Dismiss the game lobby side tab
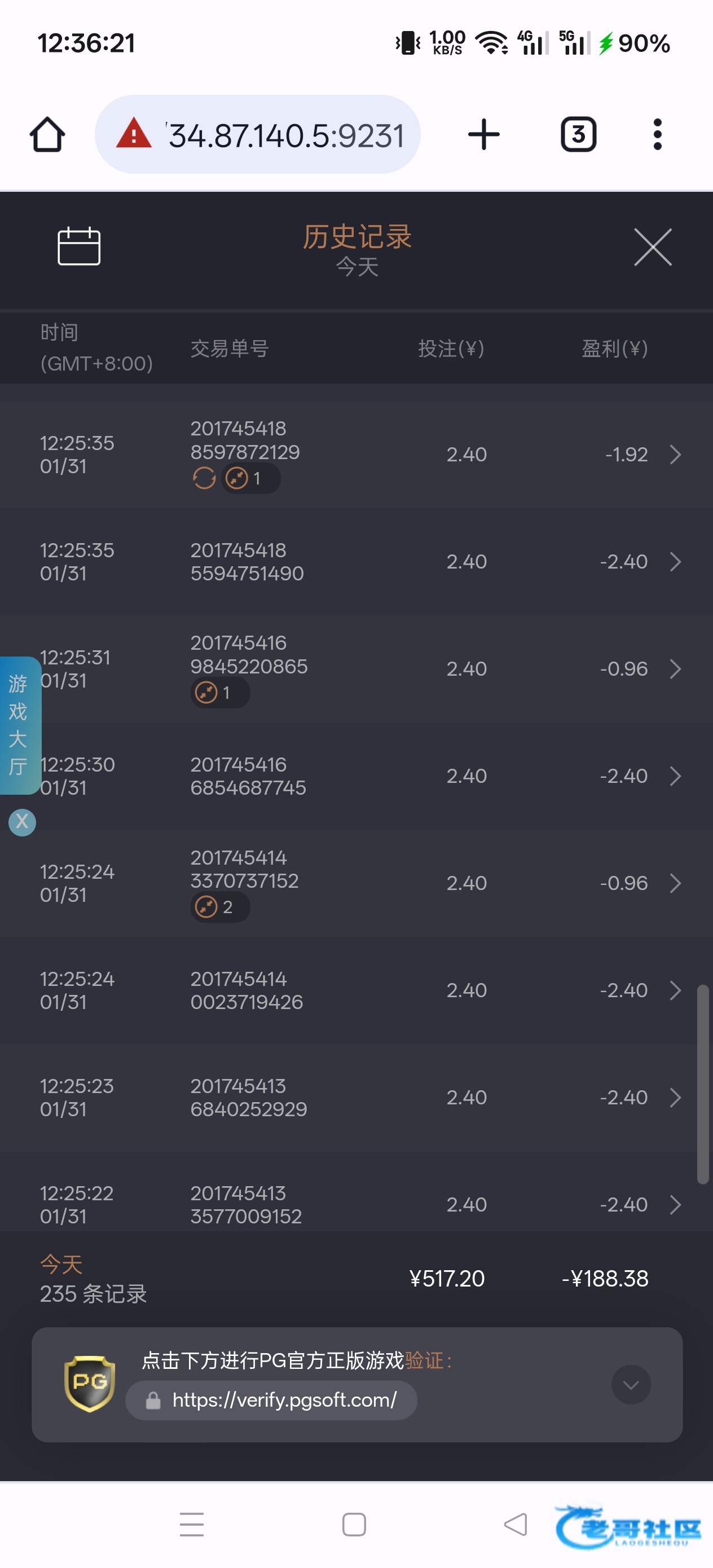 pyautogui.click(x=22, y=822)
